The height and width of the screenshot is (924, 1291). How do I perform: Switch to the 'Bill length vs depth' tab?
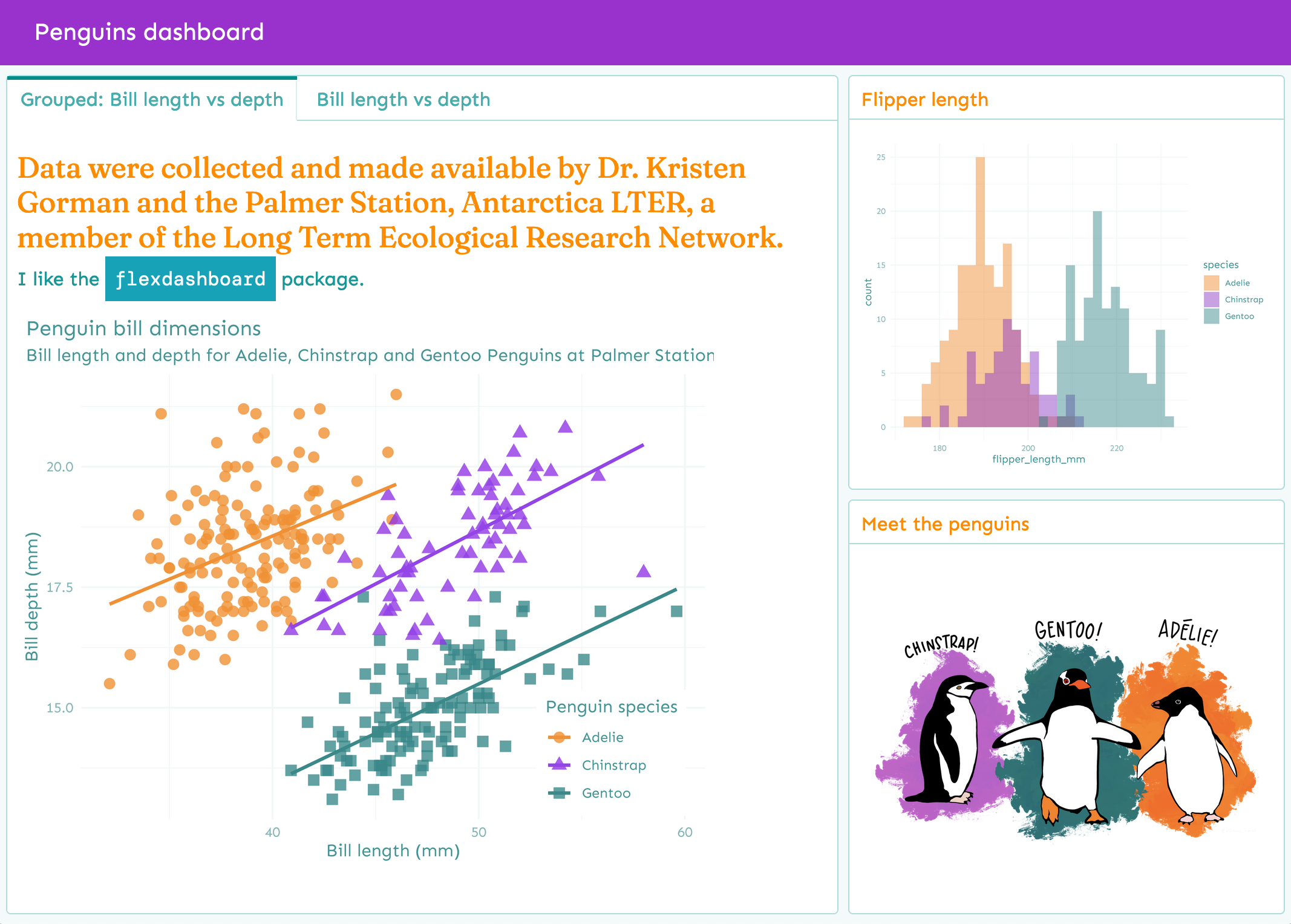point(403,100)
